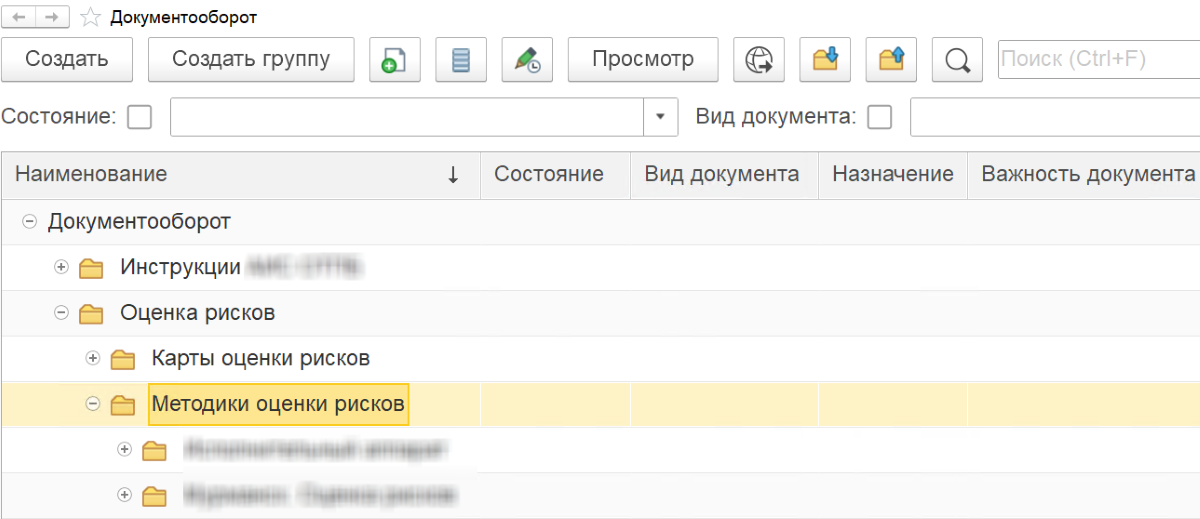Image resolution: width=1200 pixels, height=519 pixels.
Task: Go back using the left arrow
Action: [x=19, y=17]
